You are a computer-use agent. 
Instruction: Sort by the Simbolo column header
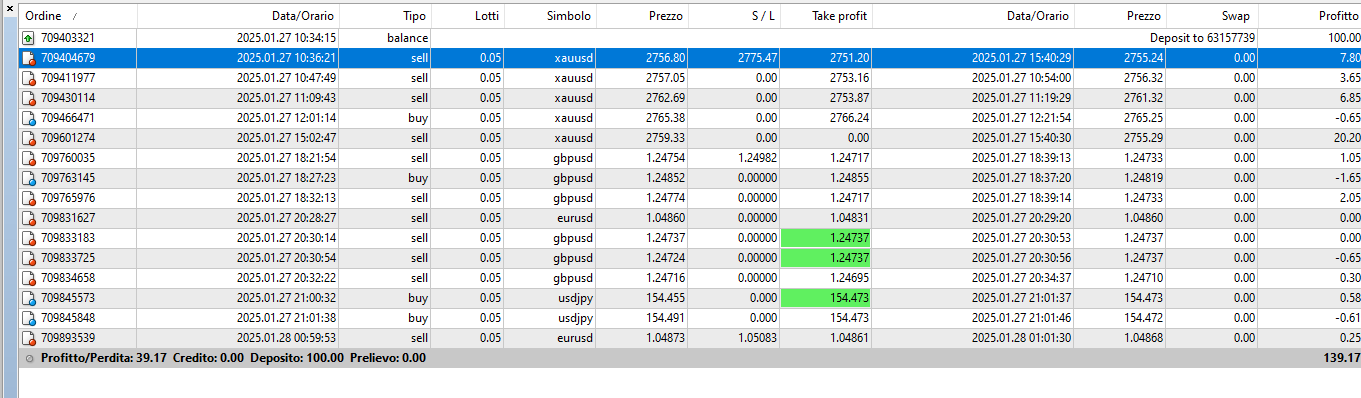coord(551,17)
